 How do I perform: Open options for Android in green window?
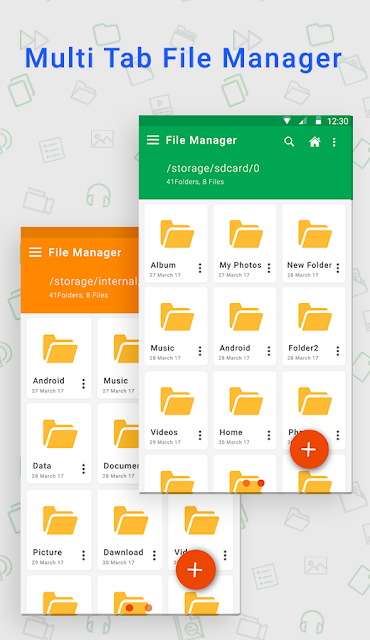pyautogui.click(x=269, y=351)
